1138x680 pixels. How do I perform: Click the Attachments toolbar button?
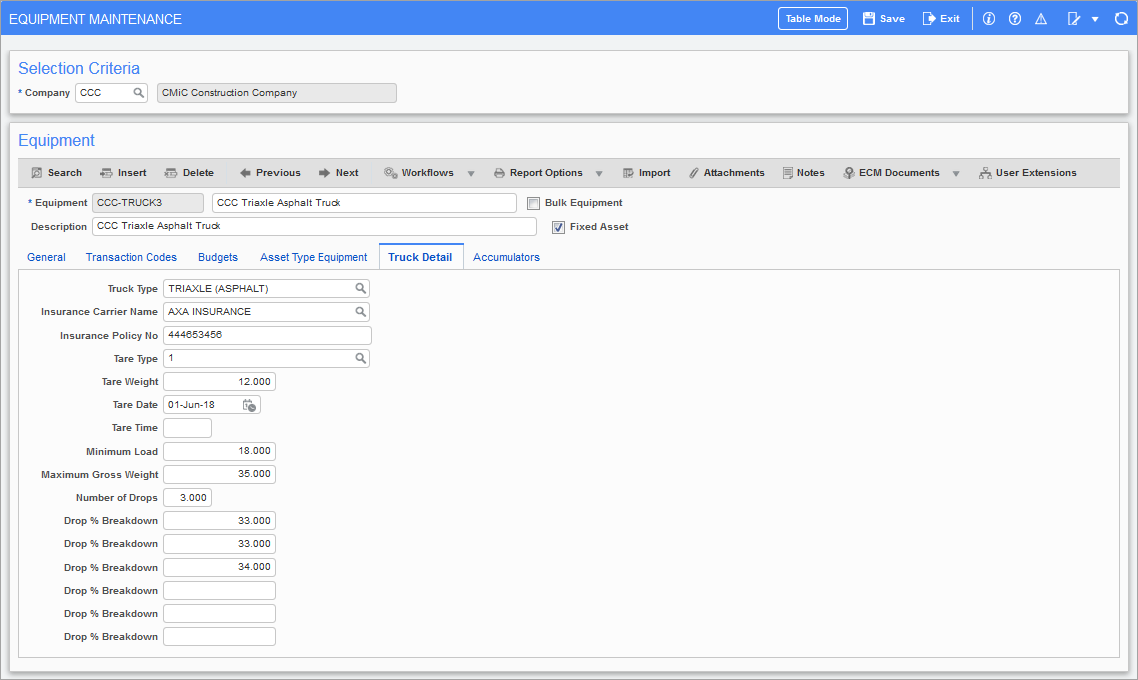pos(726,173)
